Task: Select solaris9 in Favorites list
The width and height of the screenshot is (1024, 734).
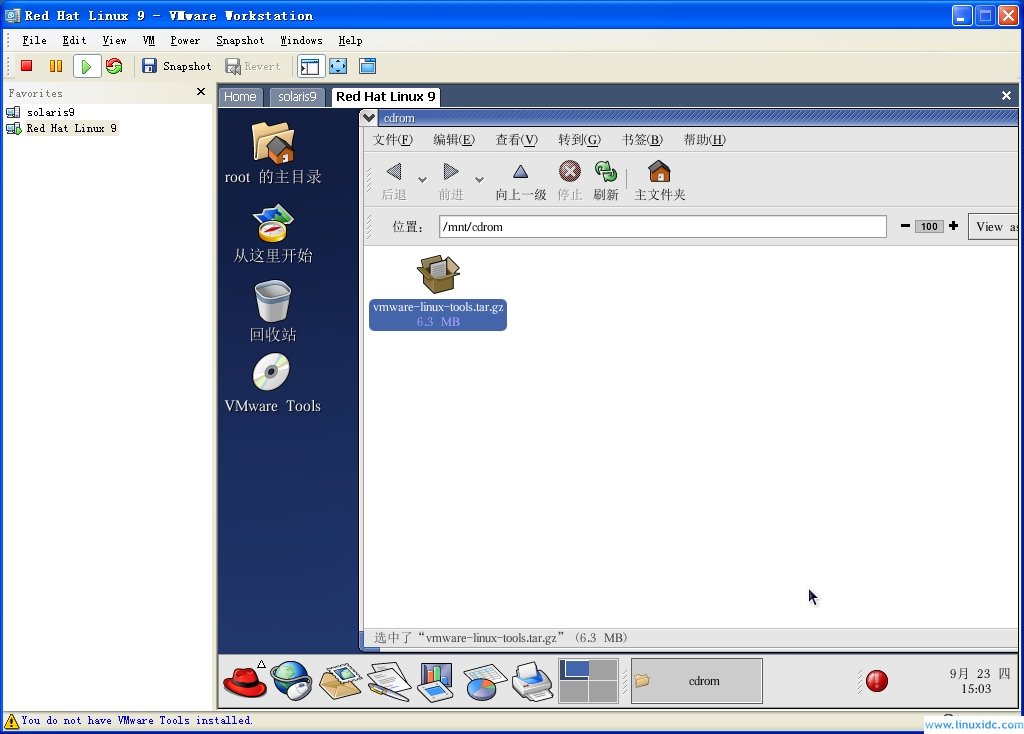Action: click(x=50, y=113)
